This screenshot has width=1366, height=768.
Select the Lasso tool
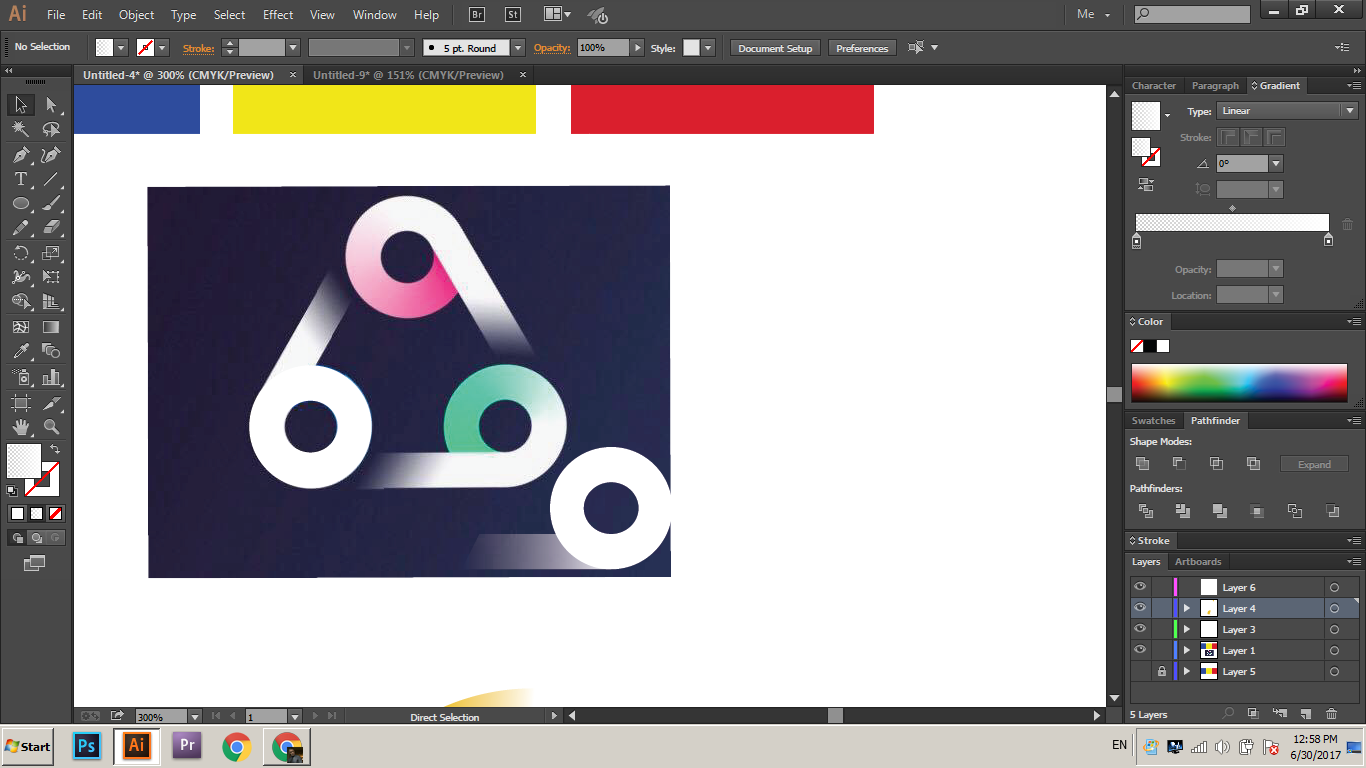click(x=52, y=130)
